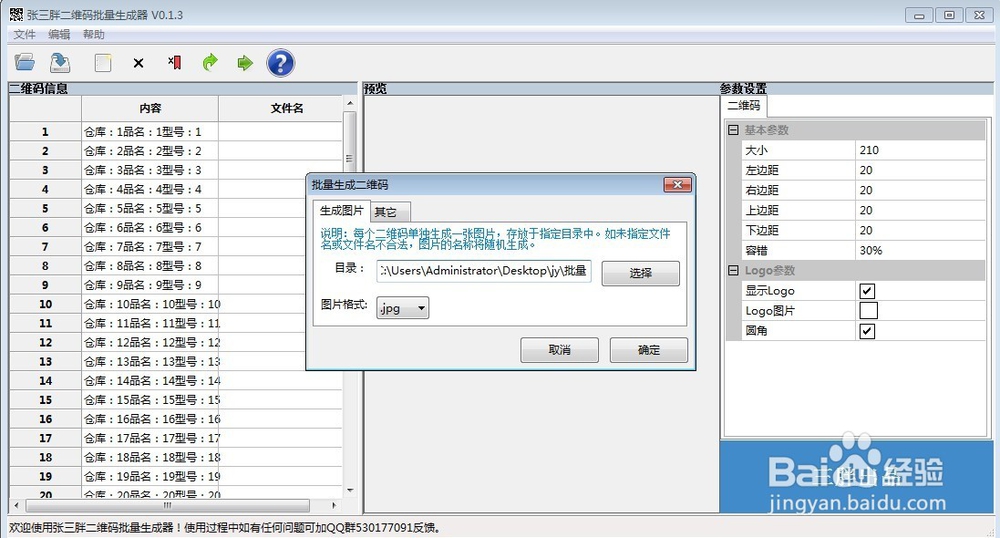1000x538 pixels.
Task: Click the 左边距 value field
Action: click(x=920, y=170)
